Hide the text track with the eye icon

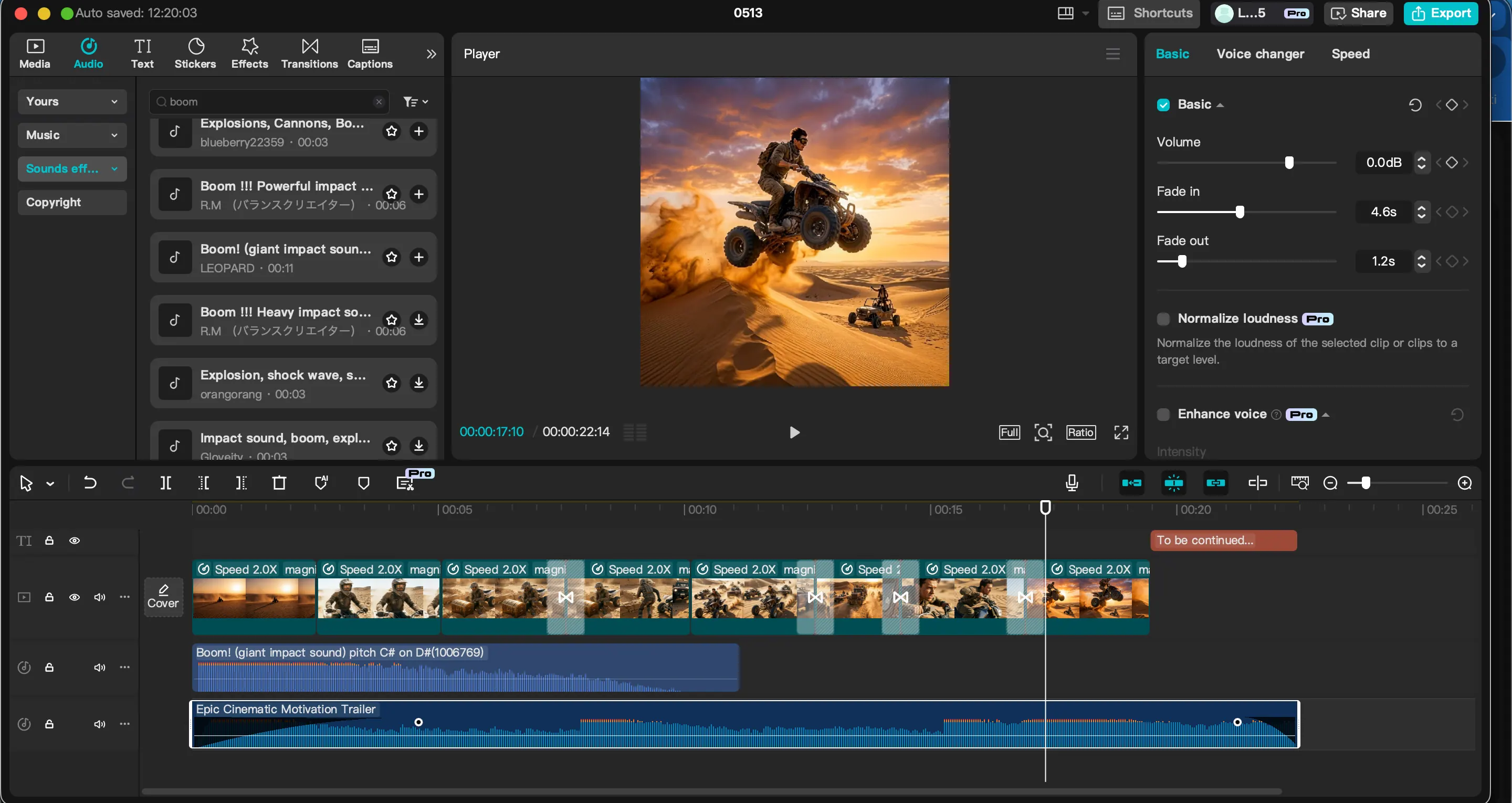click(75, 541)
